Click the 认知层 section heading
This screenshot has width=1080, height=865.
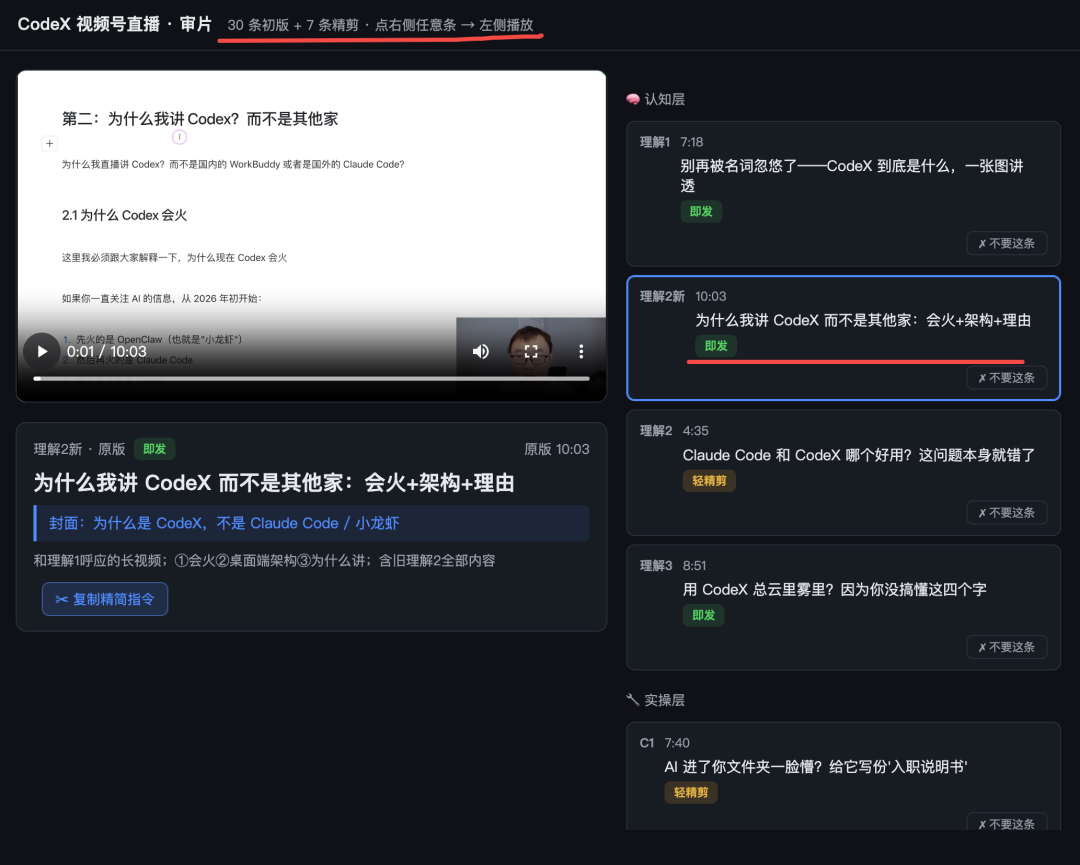click(x=664, y=99)
